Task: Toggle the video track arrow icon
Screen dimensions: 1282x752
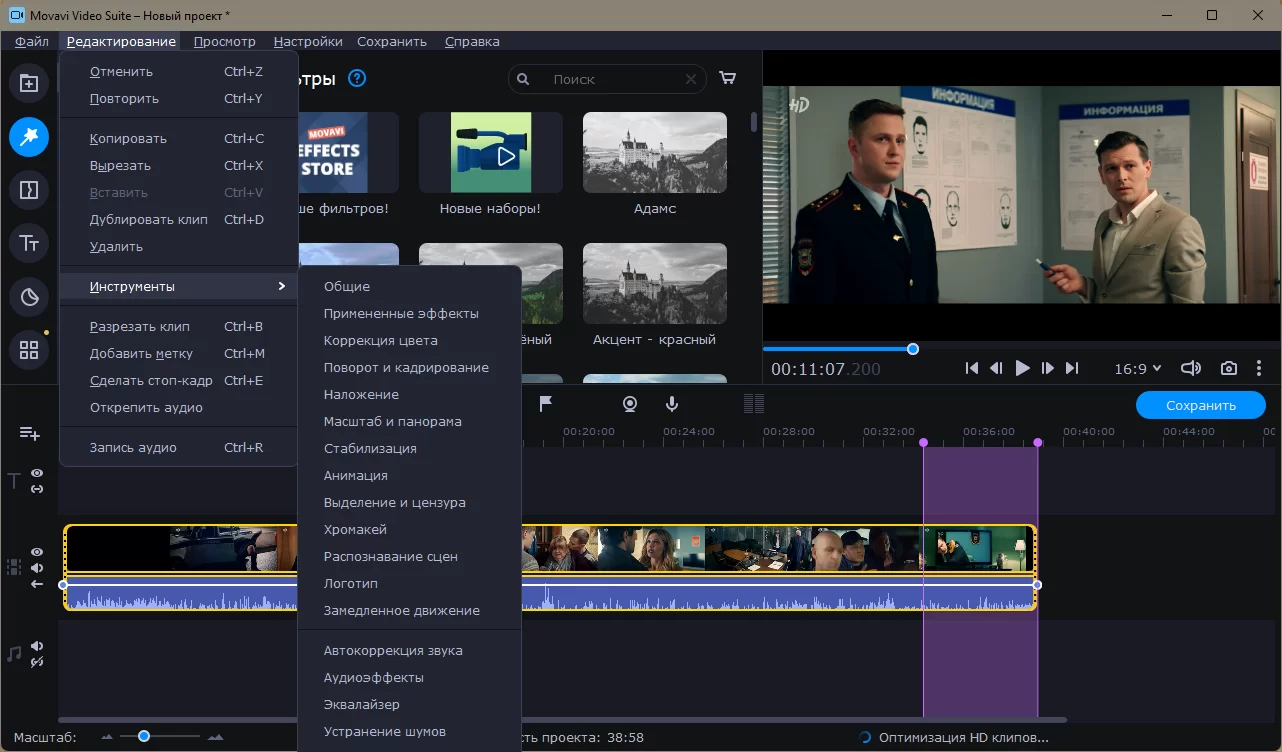Action: coord(37,584)
